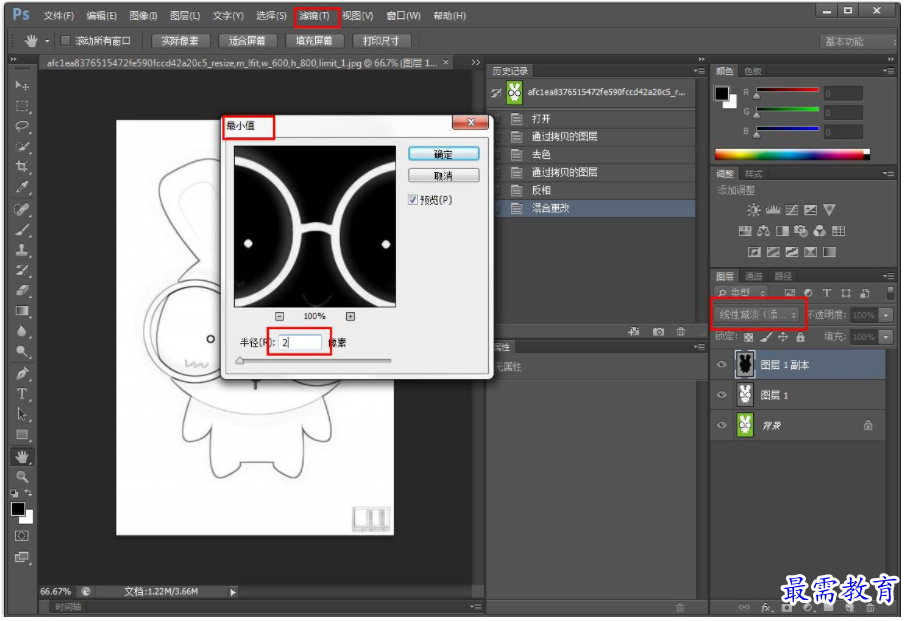Open Layers panel flyout menu
The image size is (905, 621).
(x=888, y=276)
